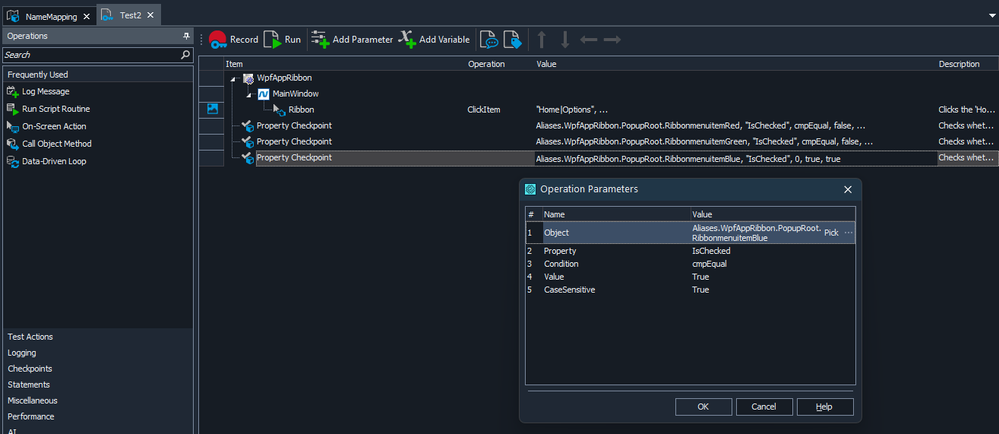Open the Frequently Used category
The height and width of the screenshot is (434, 999).
98,75
